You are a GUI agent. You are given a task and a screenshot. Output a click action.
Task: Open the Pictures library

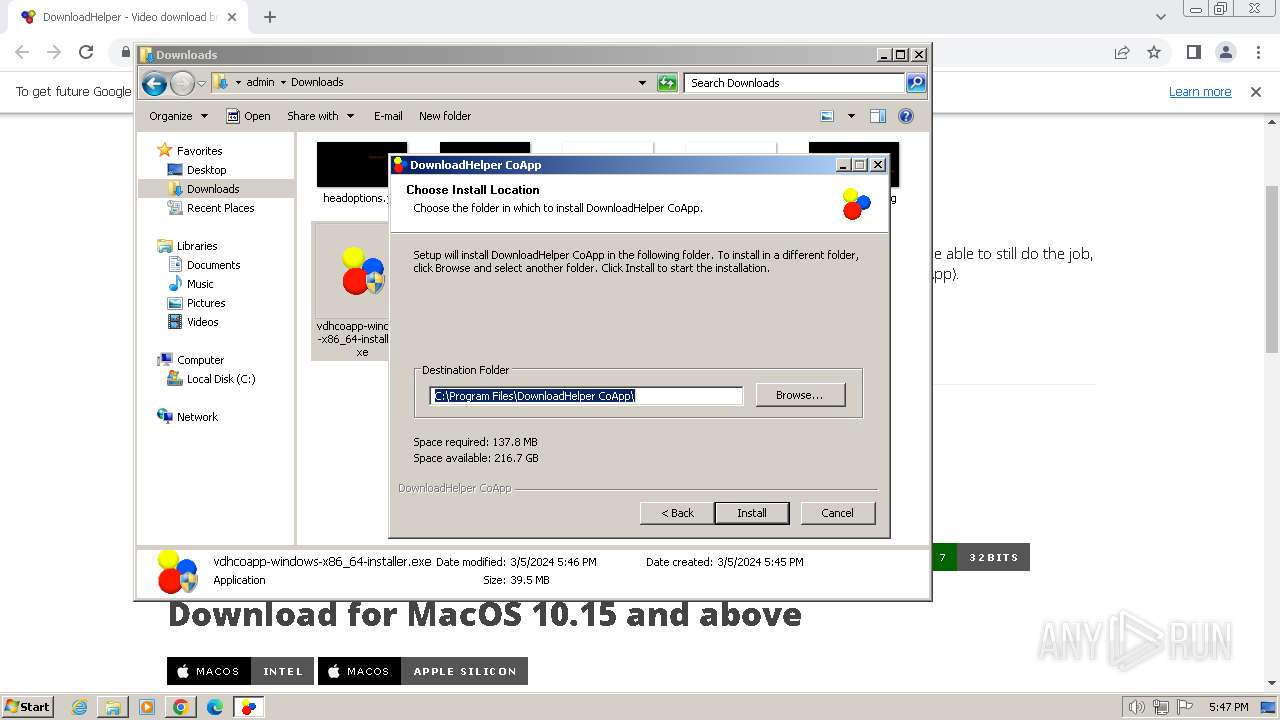206,303
